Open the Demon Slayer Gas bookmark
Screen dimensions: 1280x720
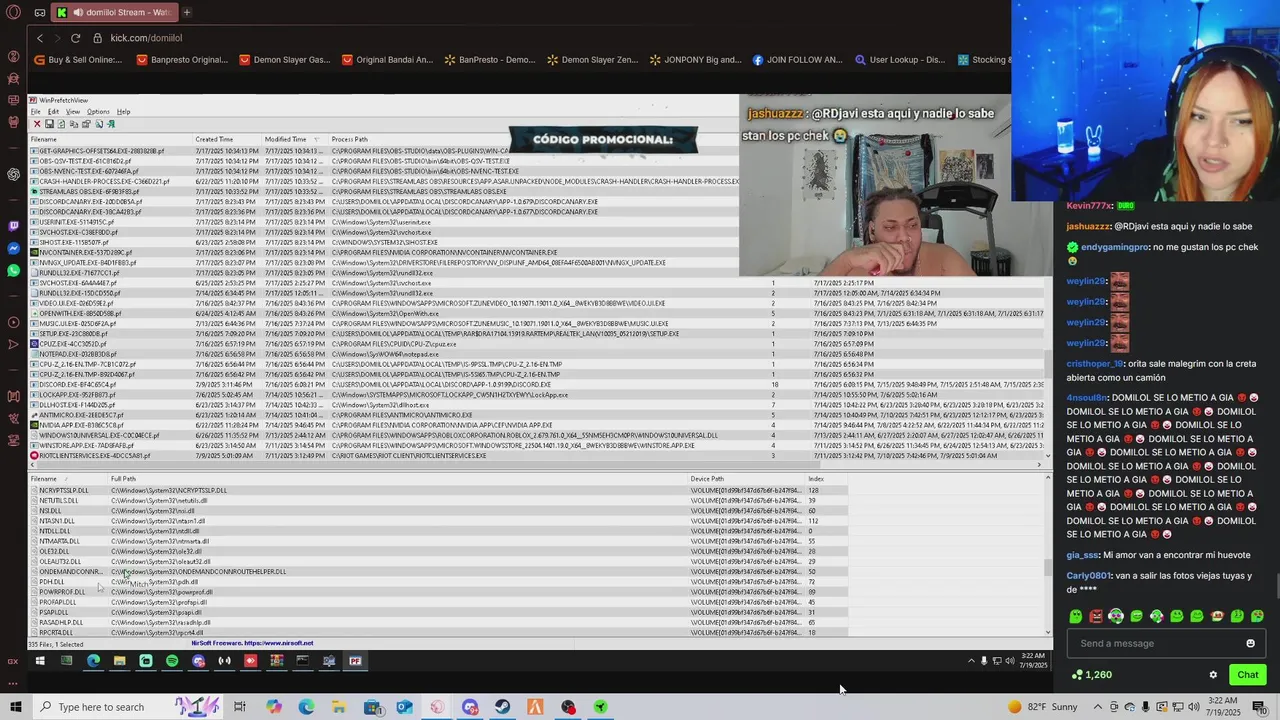point(285,60)
